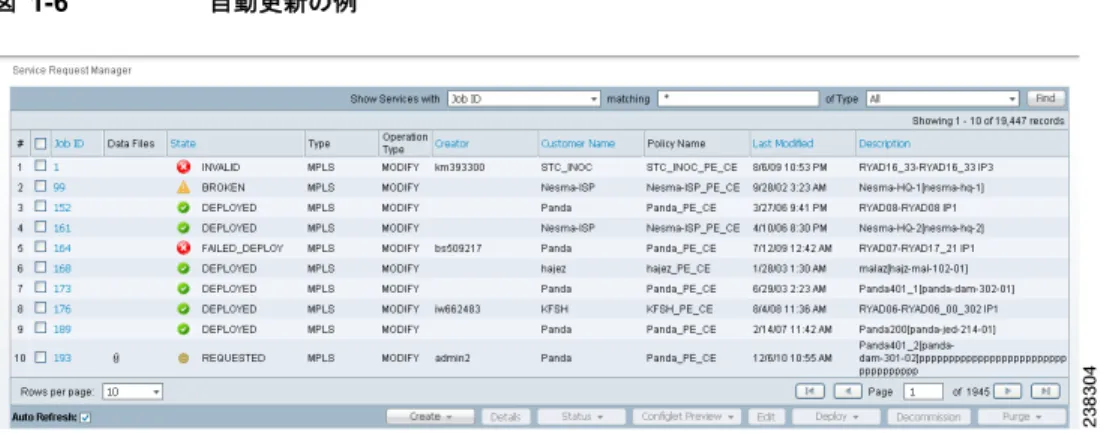
Task: Click the red INVALID status icon for job 1
Action: tap(183, 168)
